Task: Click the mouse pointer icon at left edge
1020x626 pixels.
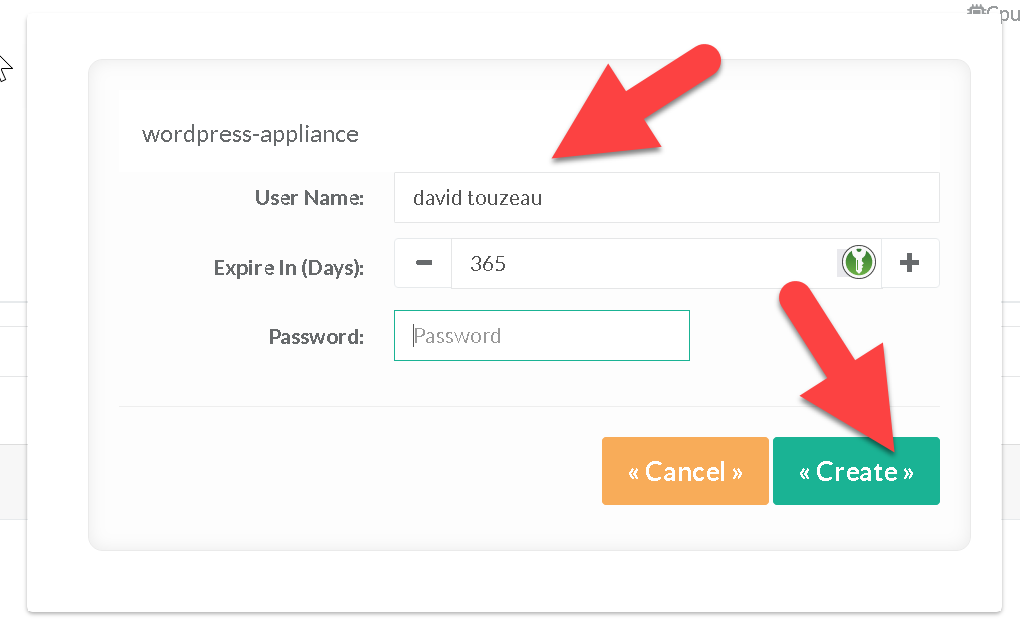Action: coord(5,69)
